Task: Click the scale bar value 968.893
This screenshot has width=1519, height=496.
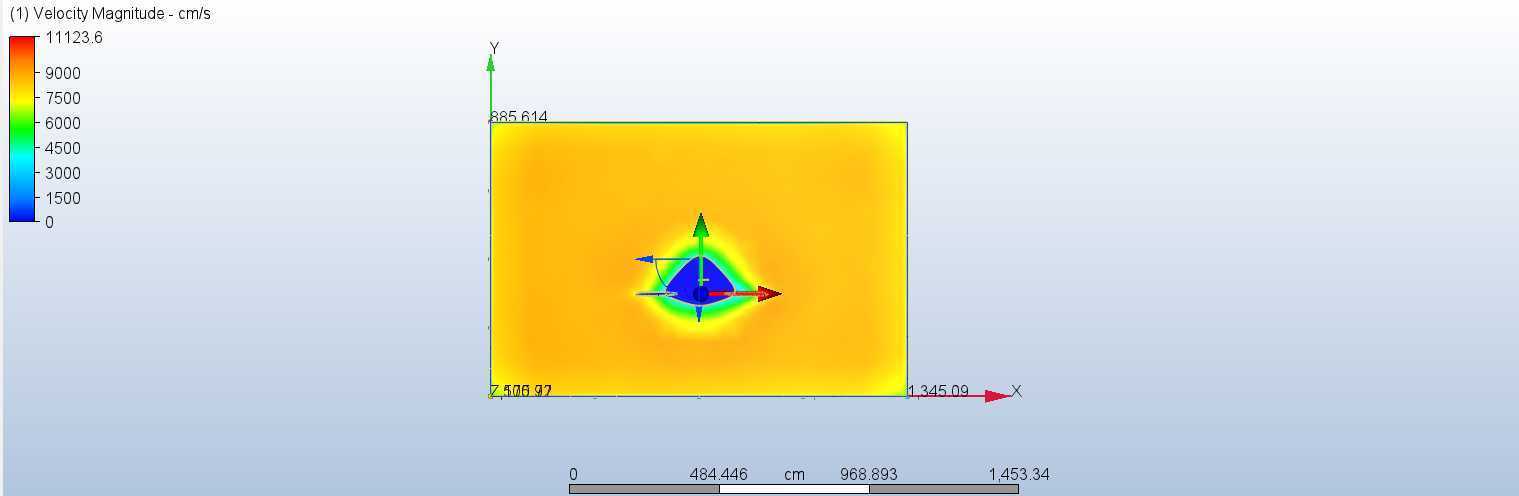Action: pos(868,474)
